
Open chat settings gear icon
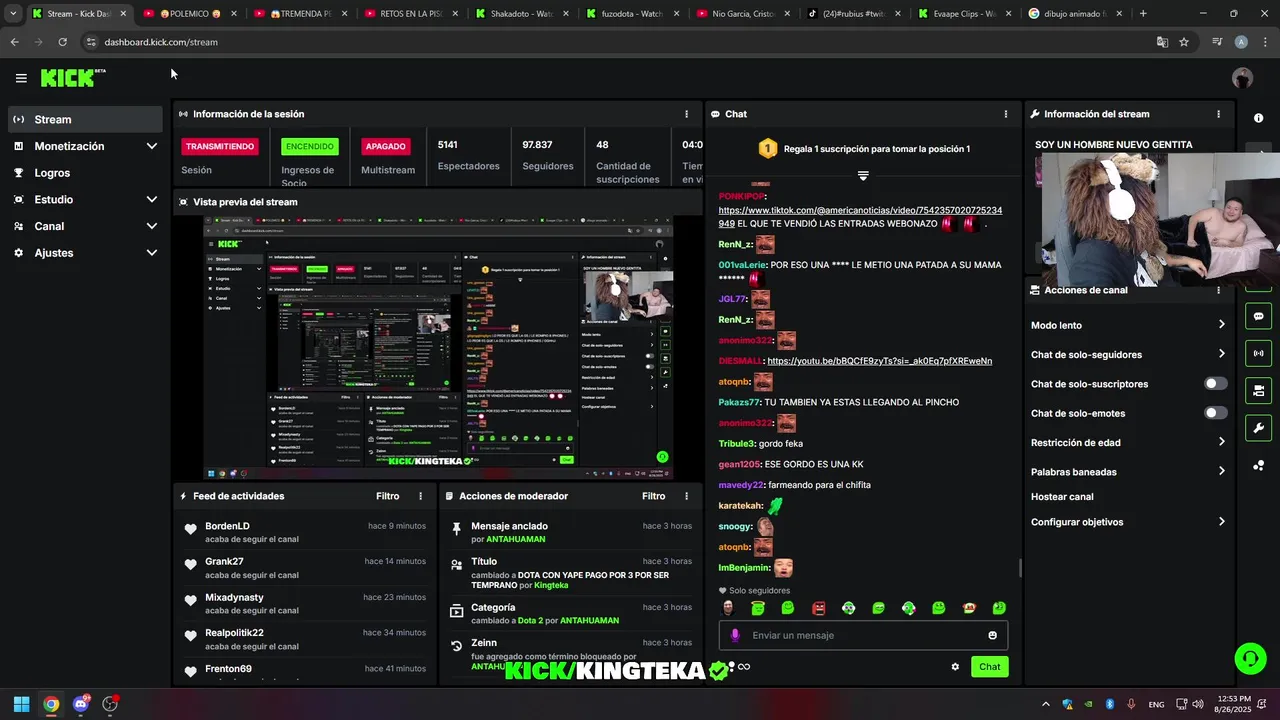[955, 667]
